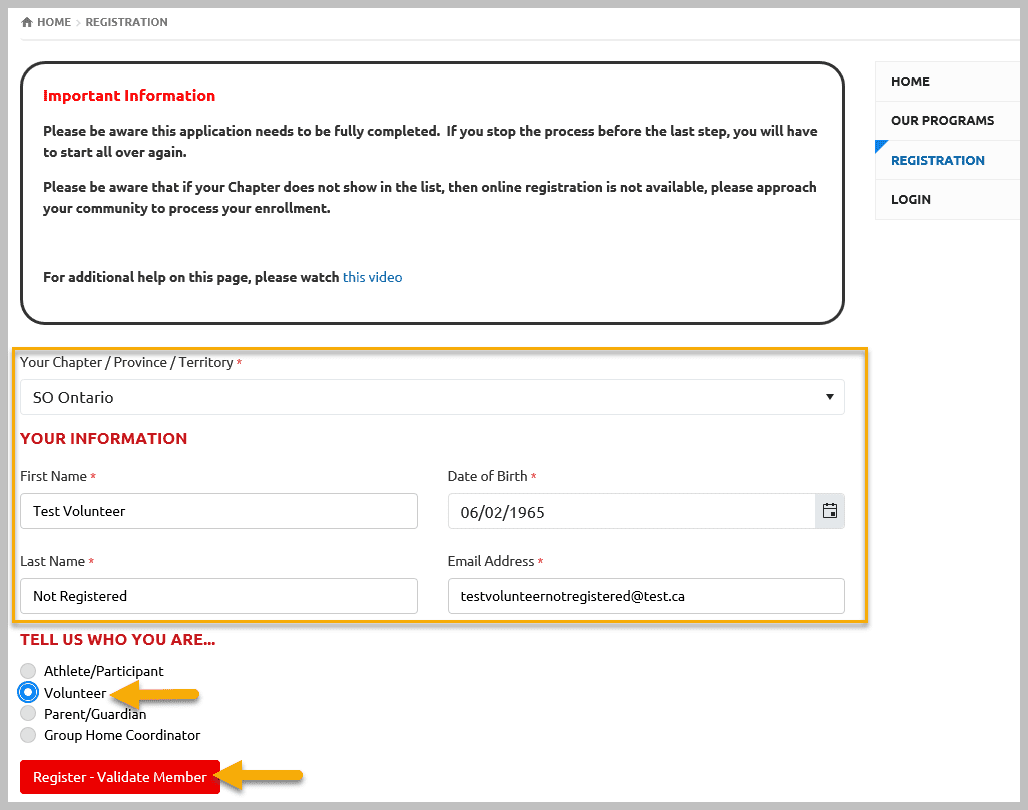Select the Athlete/Participant radio option

[28, 670]
